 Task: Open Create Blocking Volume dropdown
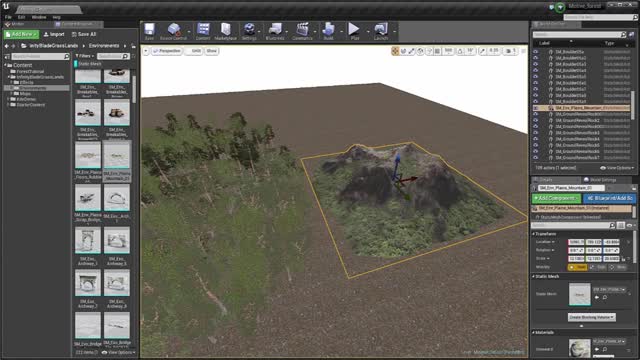(x=591, y=317)
